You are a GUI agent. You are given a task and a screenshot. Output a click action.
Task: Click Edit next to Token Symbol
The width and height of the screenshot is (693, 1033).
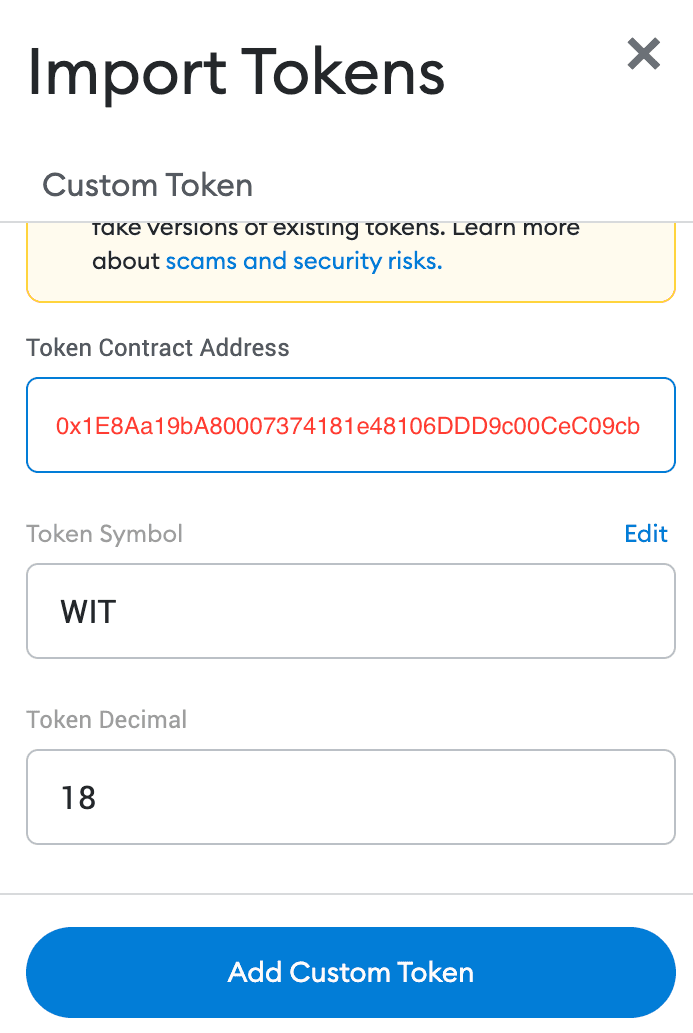pyautogui.click(x=646, y=534)
